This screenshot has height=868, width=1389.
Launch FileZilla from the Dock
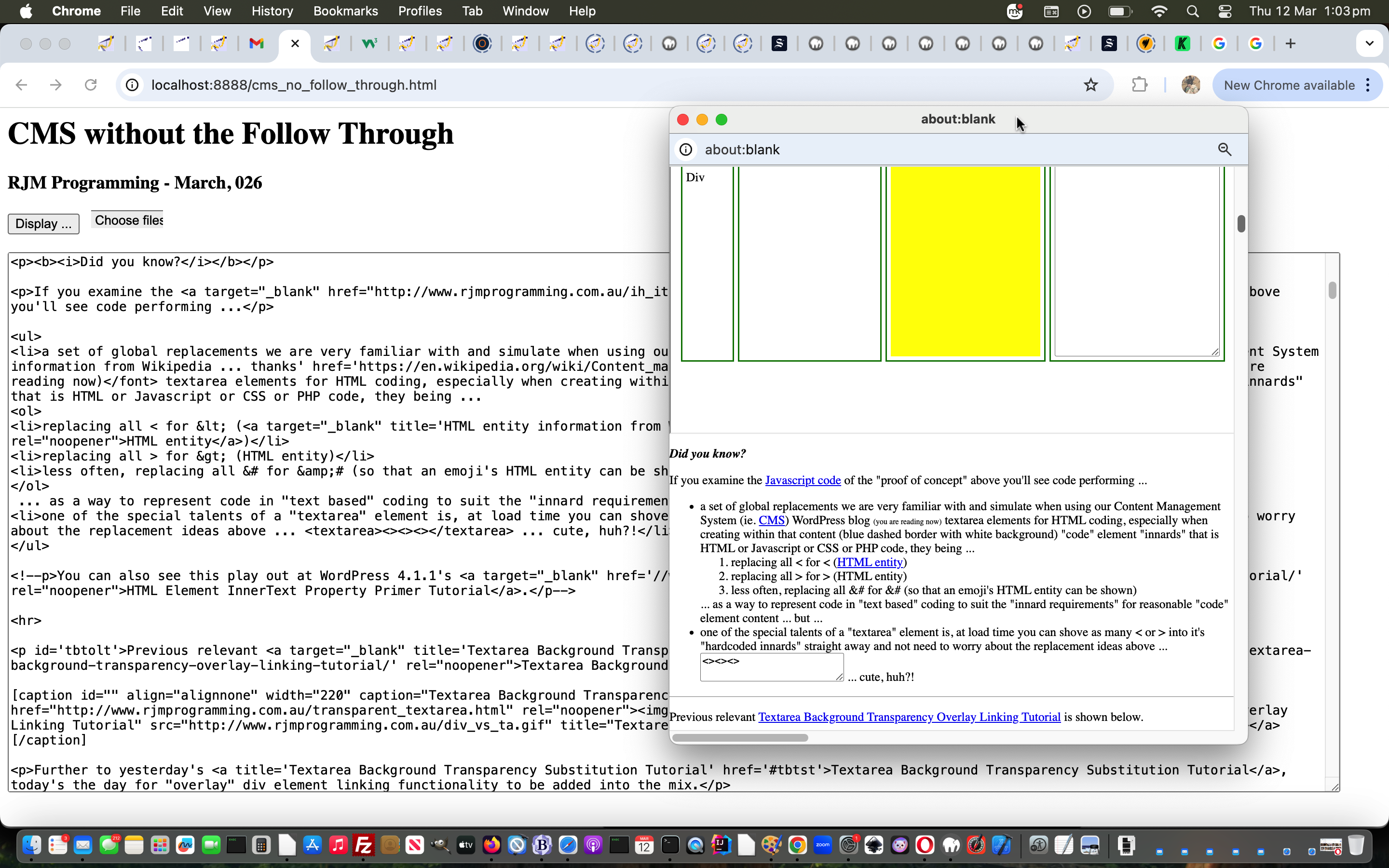pos(363,844)
